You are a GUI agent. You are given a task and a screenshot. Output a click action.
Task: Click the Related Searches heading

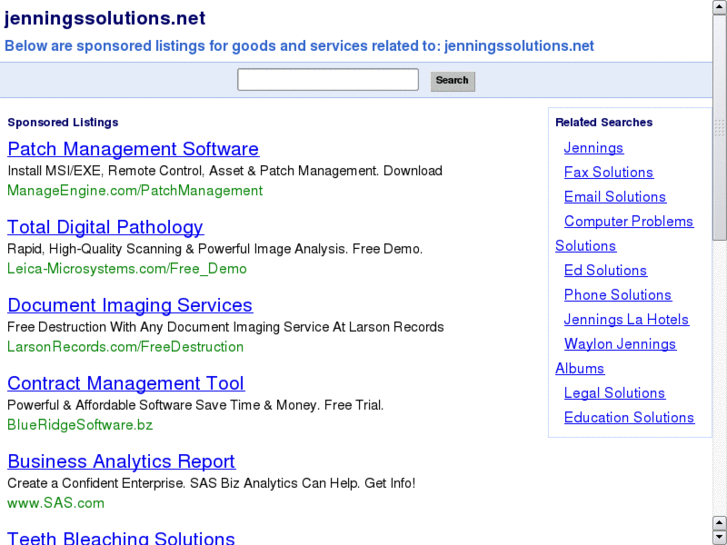[x=604, y=122]
